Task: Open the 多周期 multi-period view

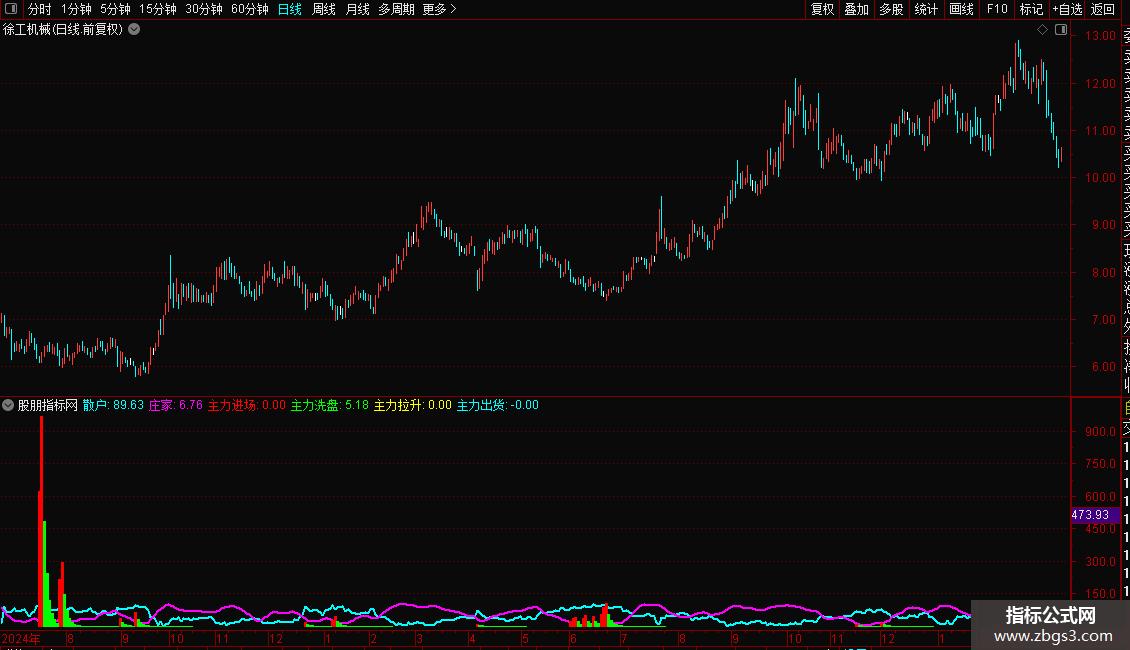Action: click(396, 9)
